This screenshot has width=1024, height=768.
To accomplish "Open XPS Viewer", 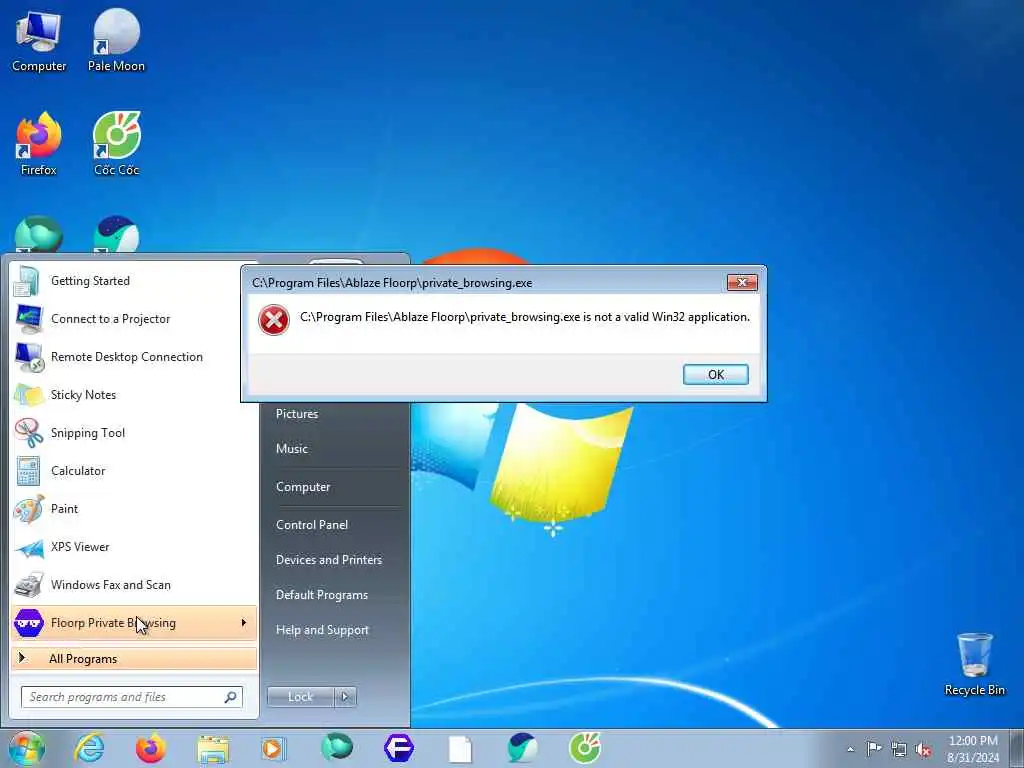I will 134,547.
